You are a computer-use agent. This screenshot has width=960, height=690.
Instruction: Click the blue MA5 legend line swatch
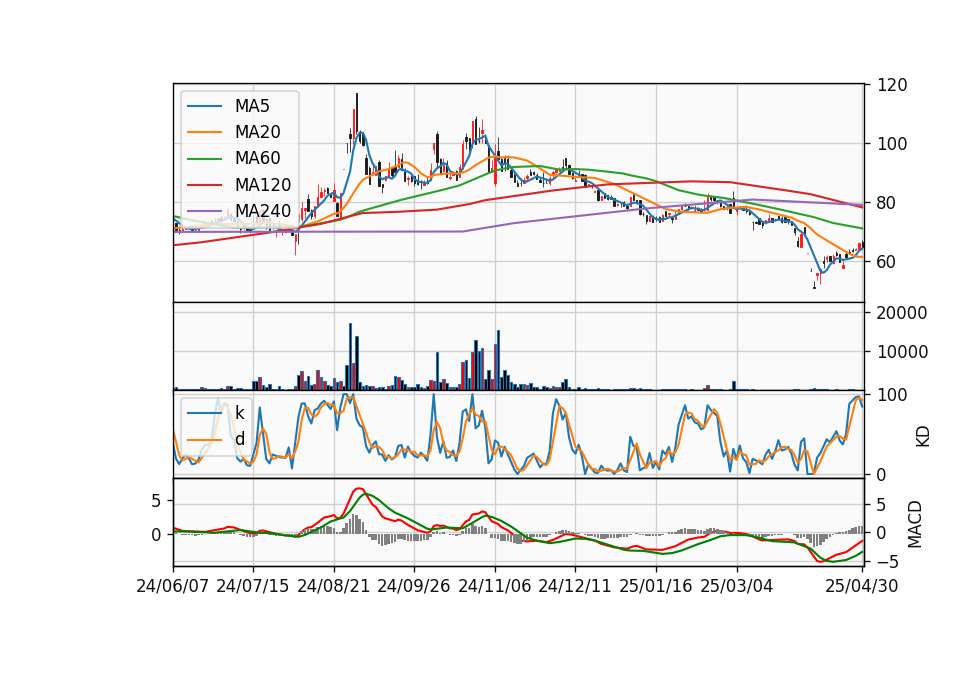[204, 106]
